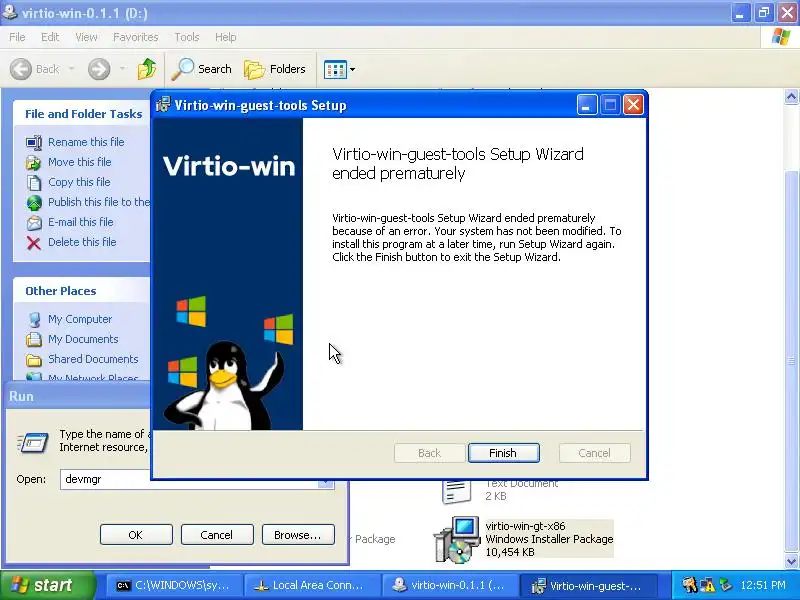Click the Explorer window title drive icon
Viewport: 800px width, 600px height.
click(10, 12)
